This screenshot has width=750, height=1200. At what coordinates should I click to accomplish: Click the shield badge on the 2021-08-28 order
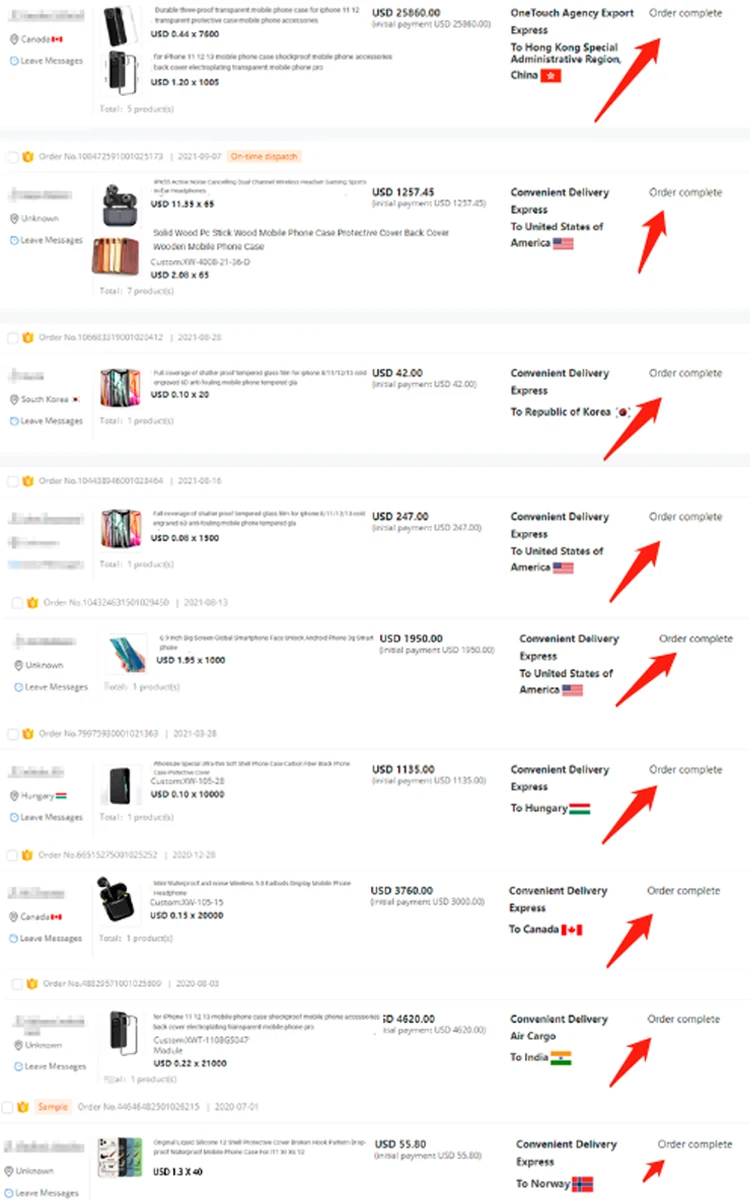pos(28,338)
